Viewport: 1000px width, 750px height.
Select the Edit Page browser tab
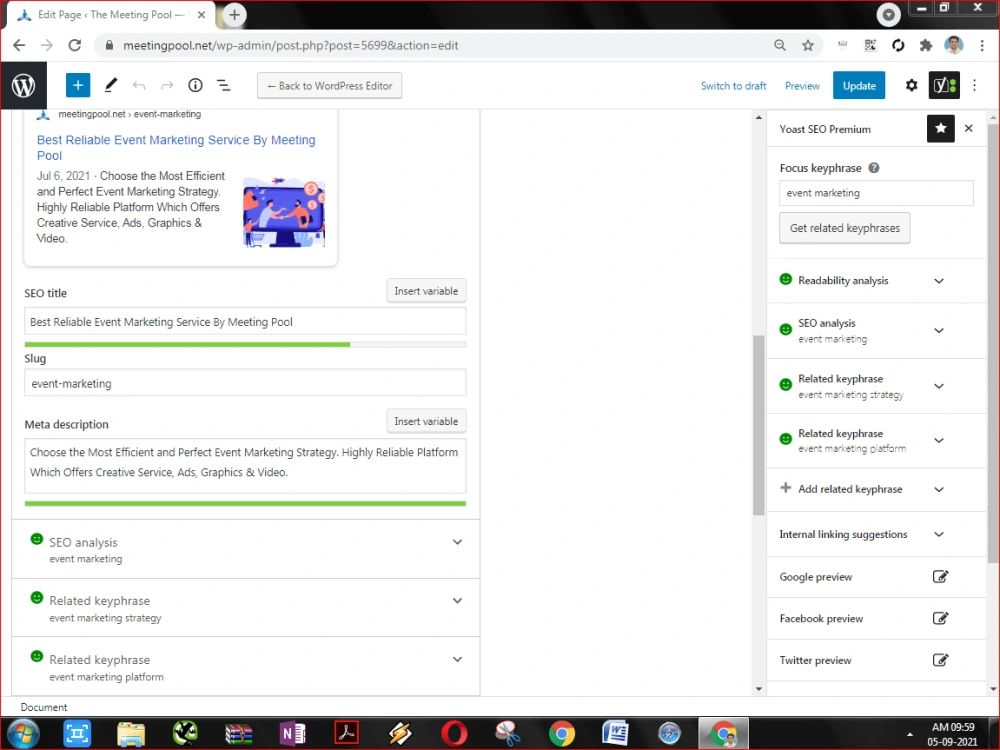(112, 15)
